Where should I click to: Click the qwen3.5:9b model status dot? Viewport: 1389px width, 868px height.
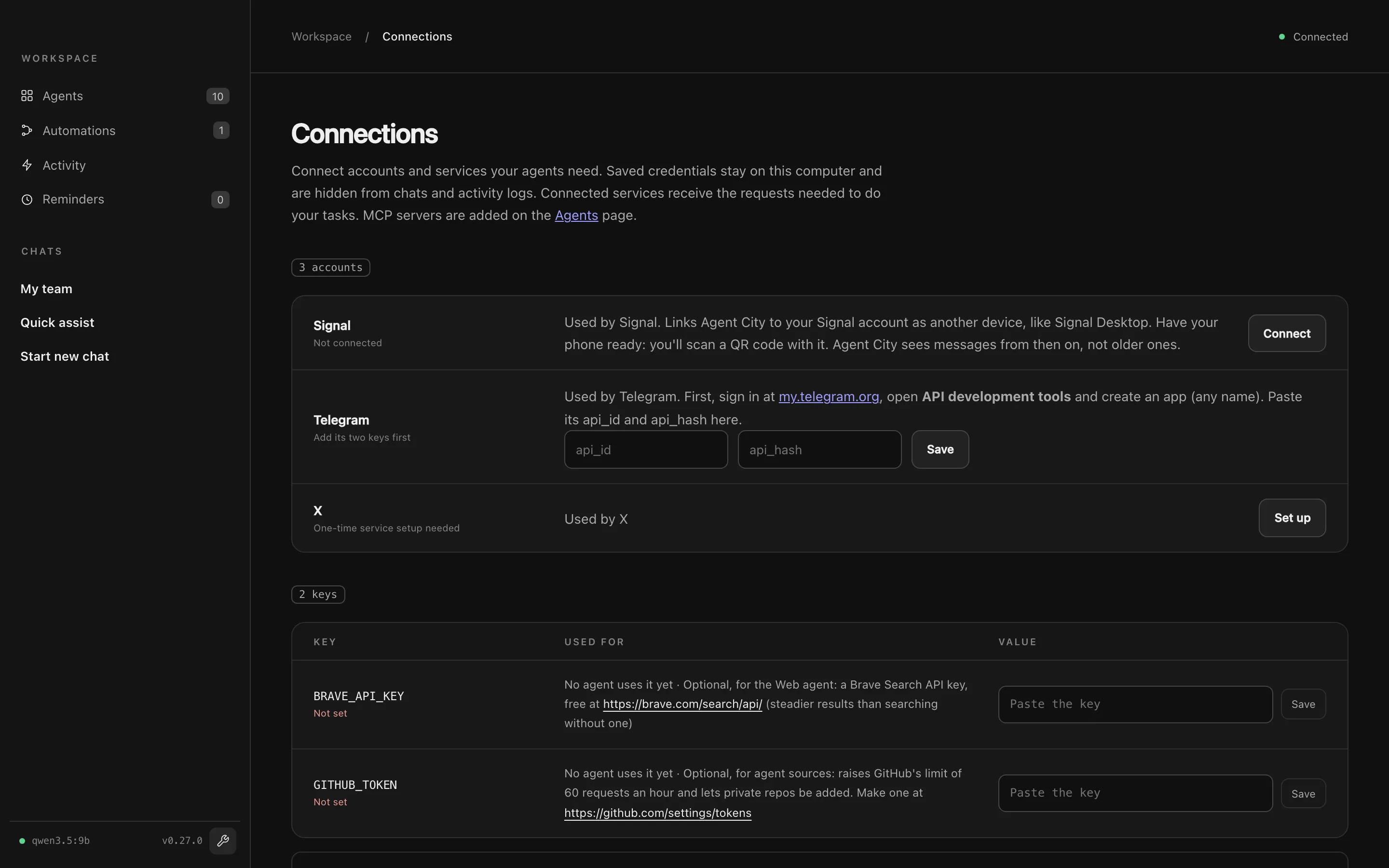coord(22,841)
